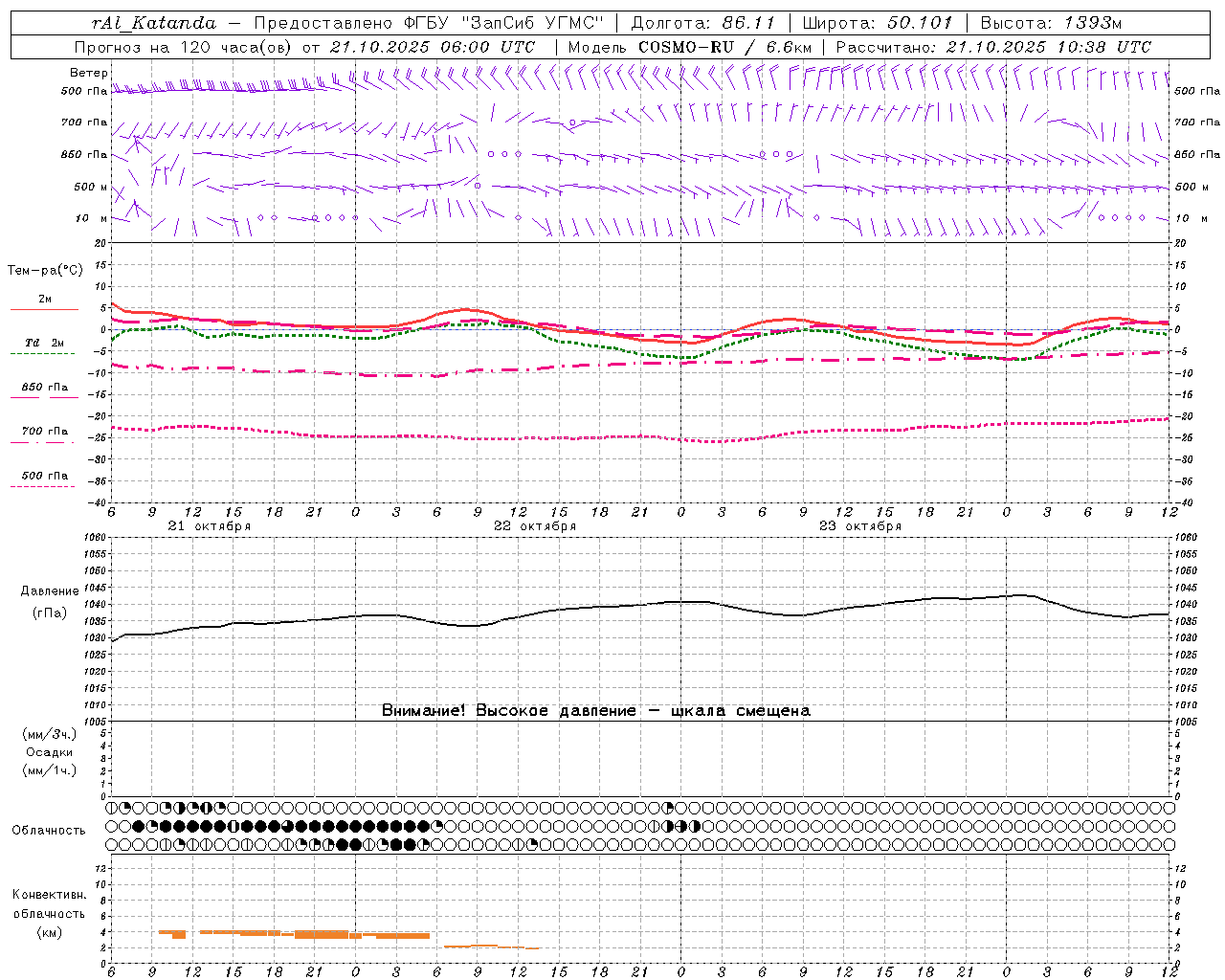The image size is (1225, 980).
Task: Click the Конвективн. section label
Action: click(50, 895)
